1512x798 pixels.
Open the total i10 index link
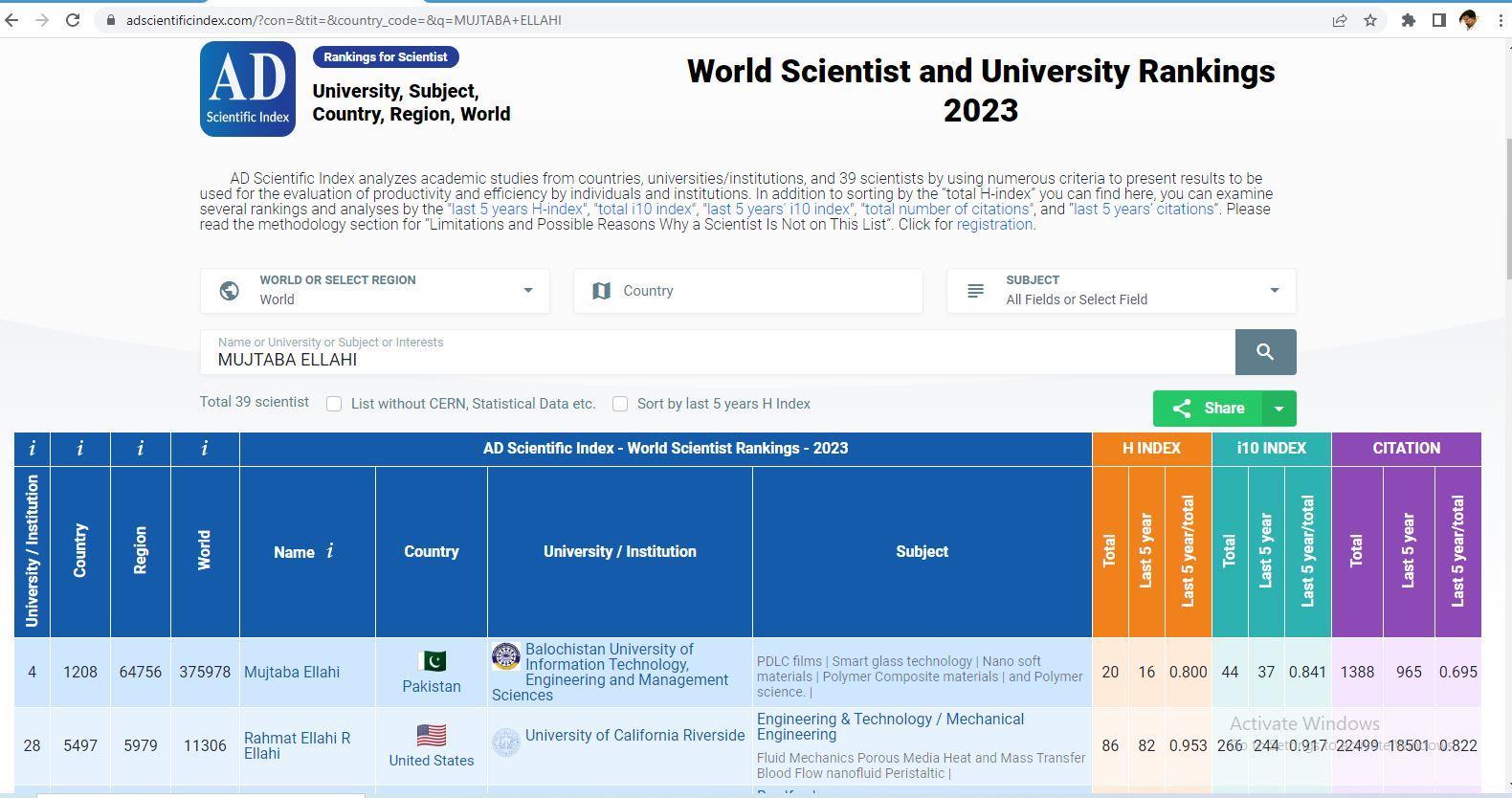pos(647,209)
